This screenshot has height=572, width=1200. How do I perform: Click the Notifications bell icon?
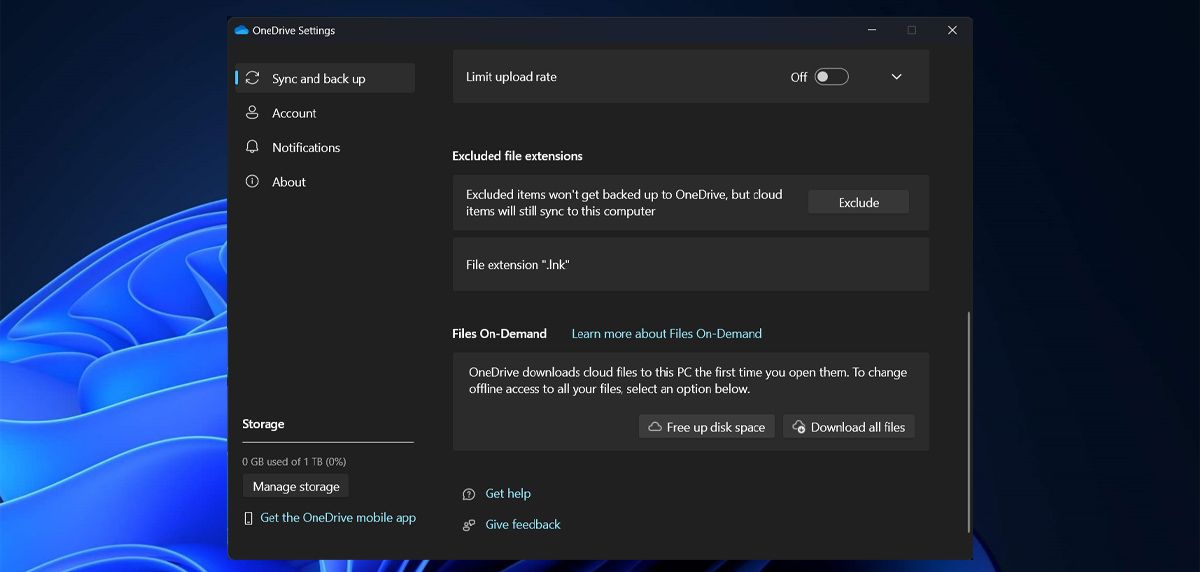pos(252,147)
